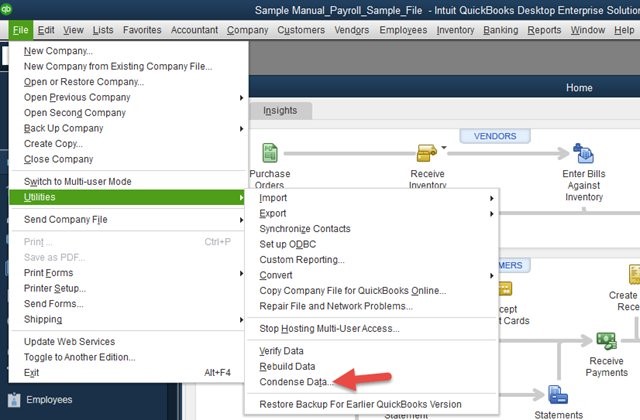Expand Convert submenu in Utilities
The image size is (640, 420).
(492, 276)
